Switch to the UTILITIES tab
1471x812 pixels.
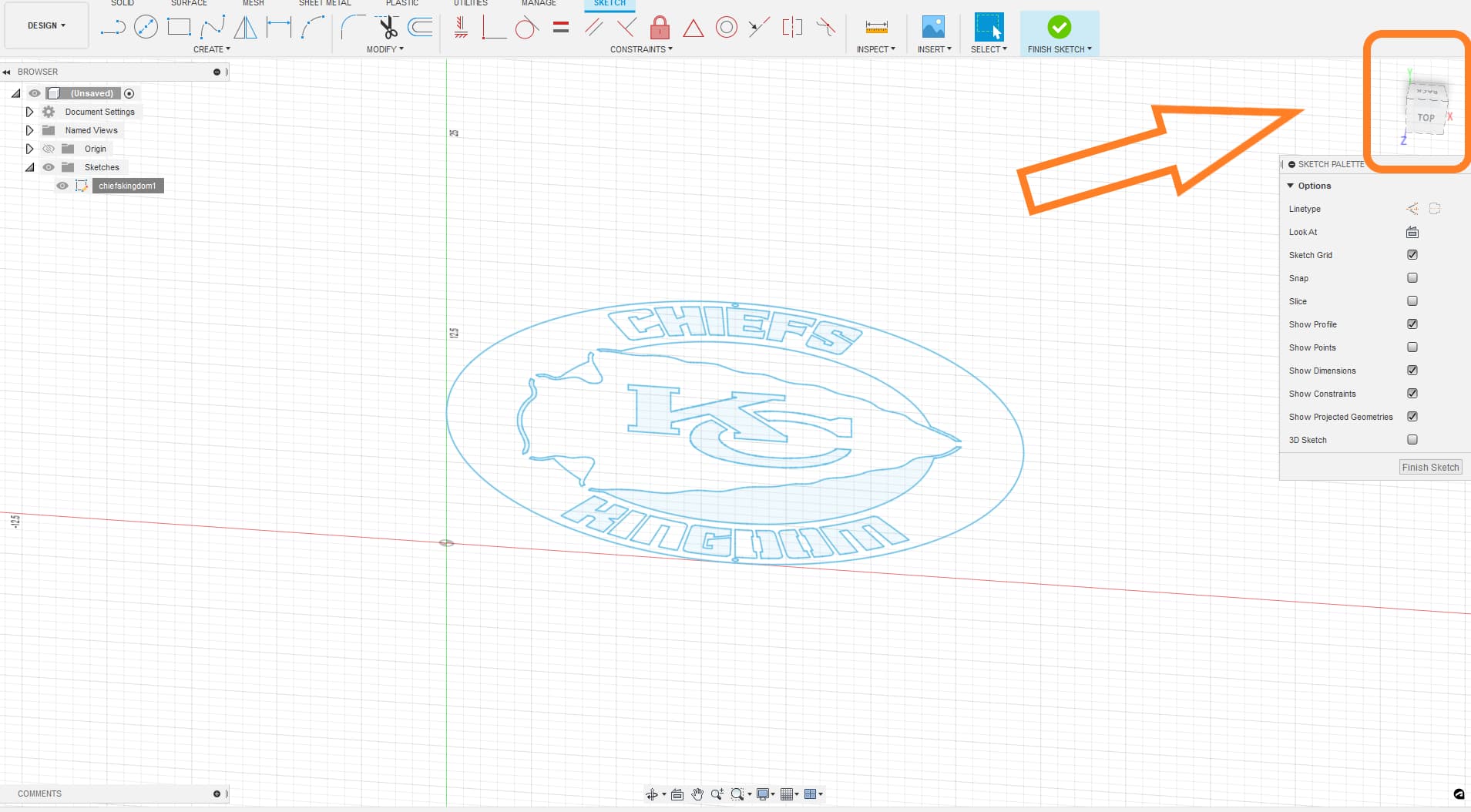click(x=470, y=3)
